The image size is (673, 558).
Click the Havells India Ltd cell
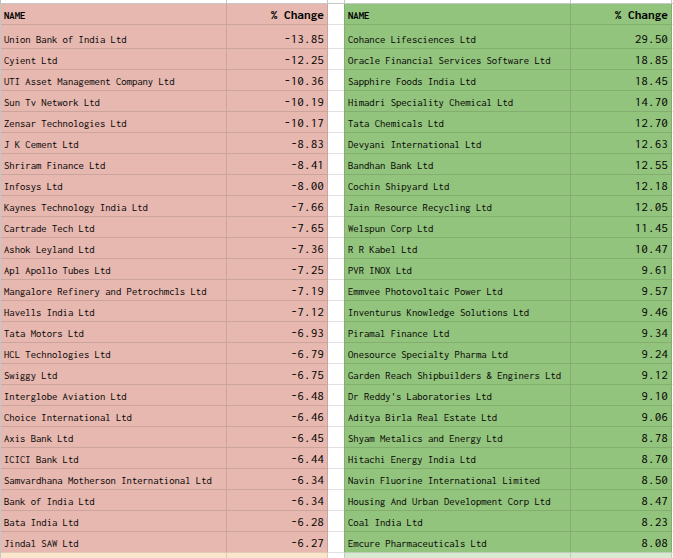coord(113,313)
